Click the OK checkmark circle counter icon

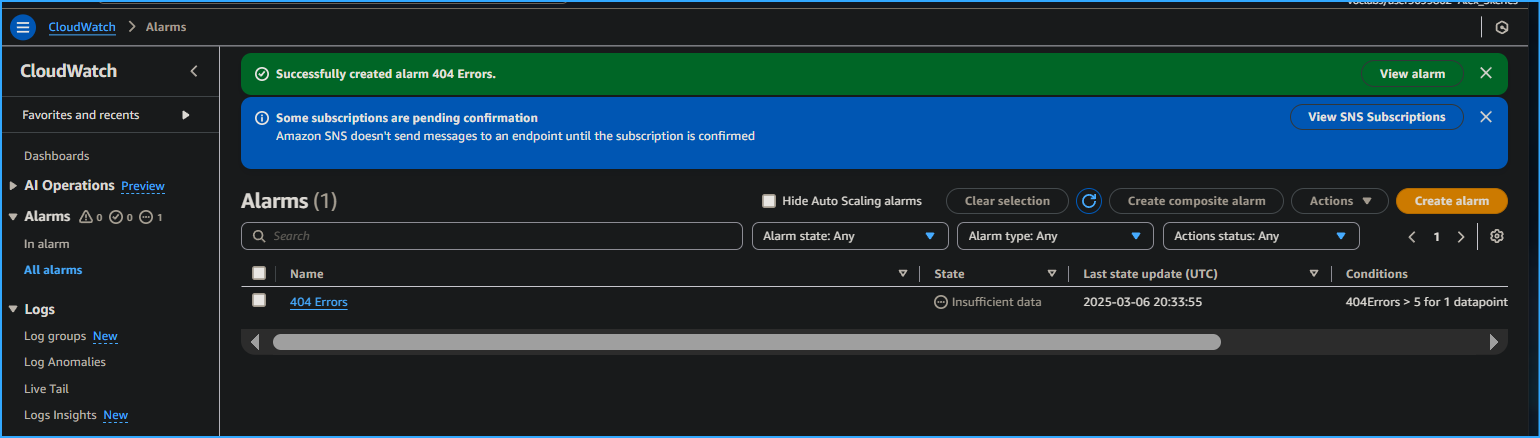click(x=115, y=217)
